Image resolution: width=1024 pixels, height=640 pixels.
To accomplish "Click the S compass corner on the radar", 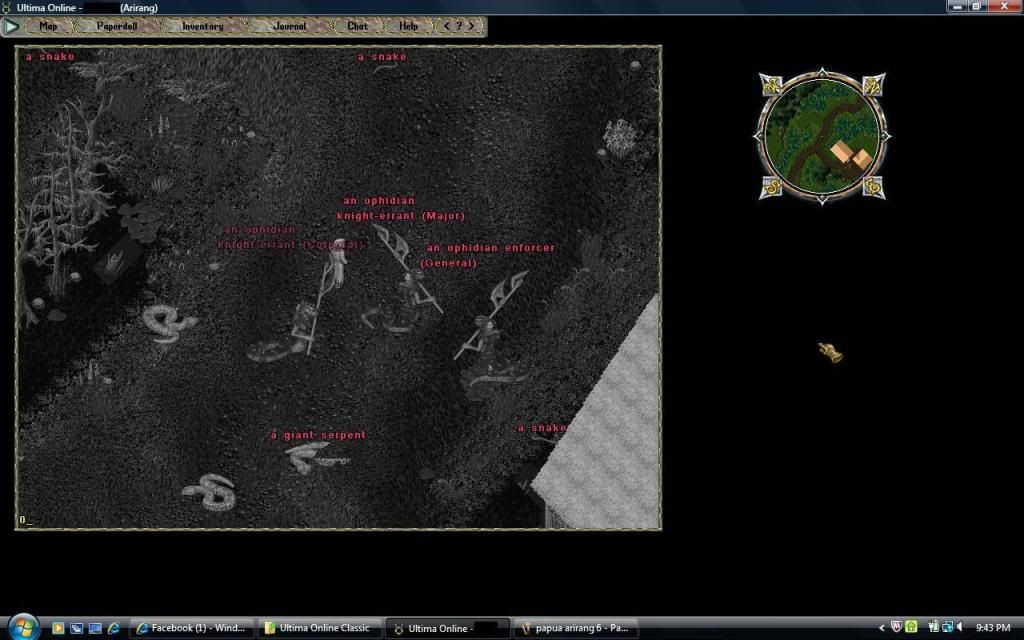I will tap(771, 187).
